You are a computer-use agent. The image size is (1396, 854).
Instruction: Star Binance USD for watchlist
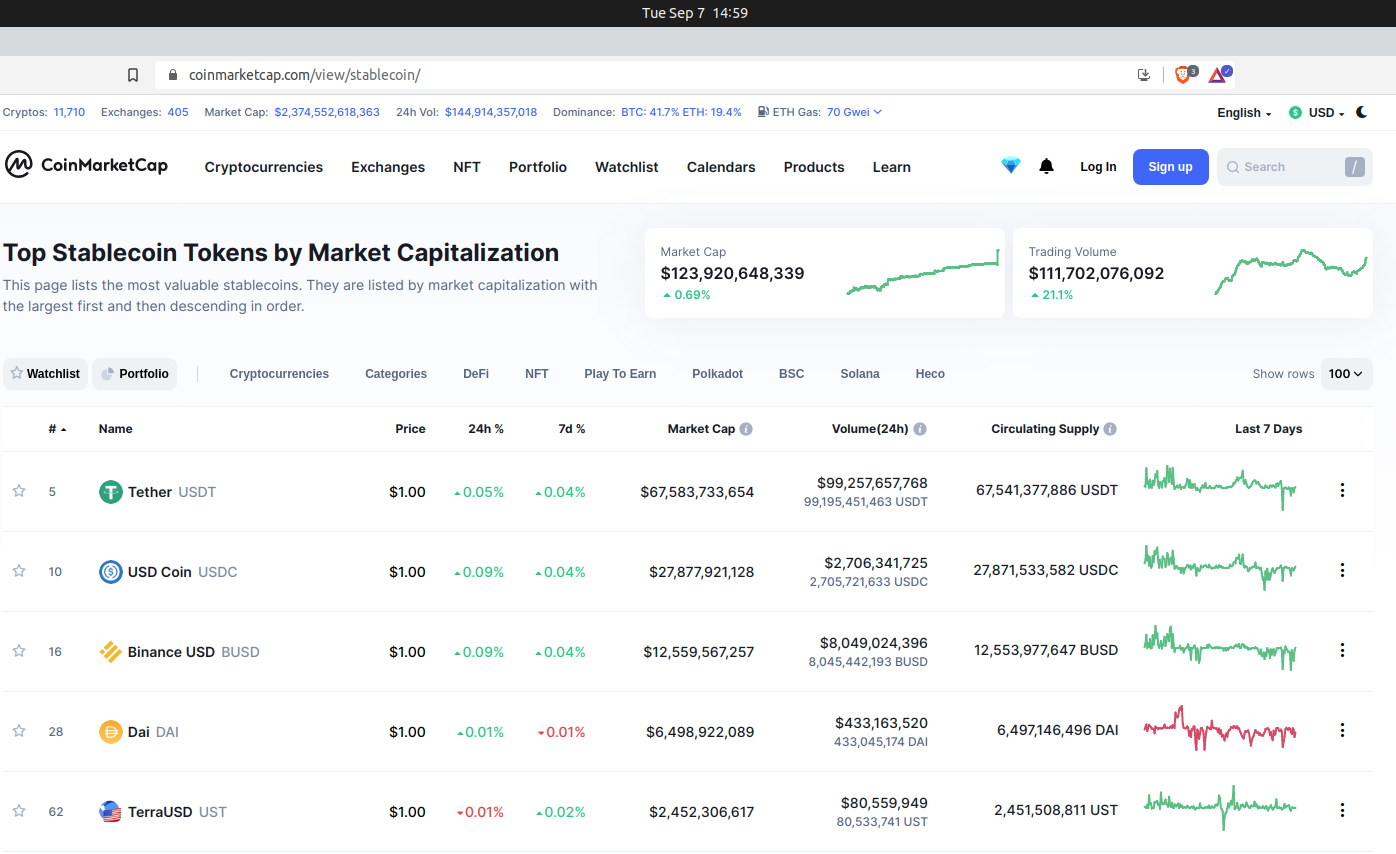click(x=19, y=651)
